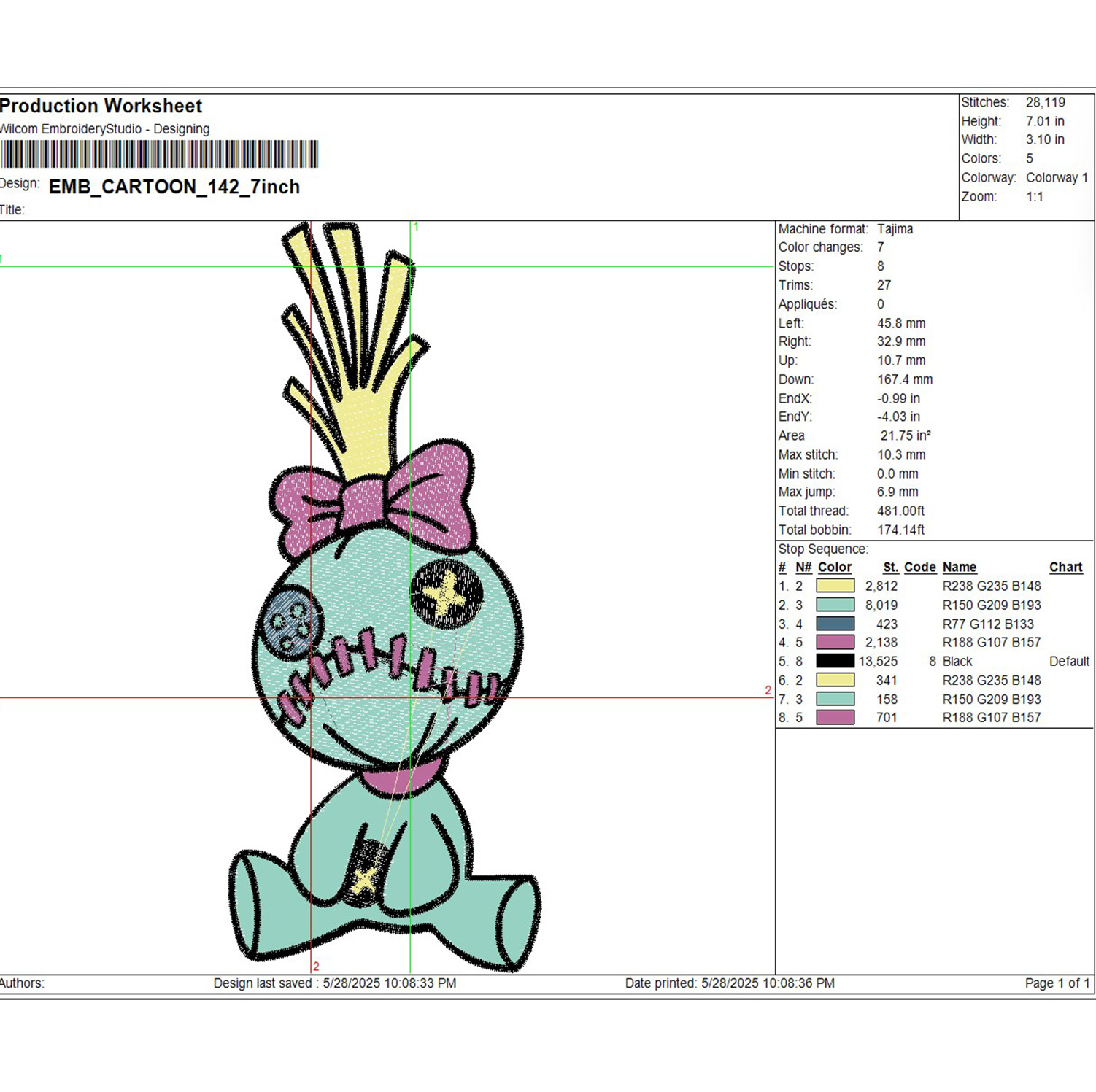Click the design name EMB_CARTOON_142_7inch
This screenshot has width=1096, height=1092.
point(174,187)
